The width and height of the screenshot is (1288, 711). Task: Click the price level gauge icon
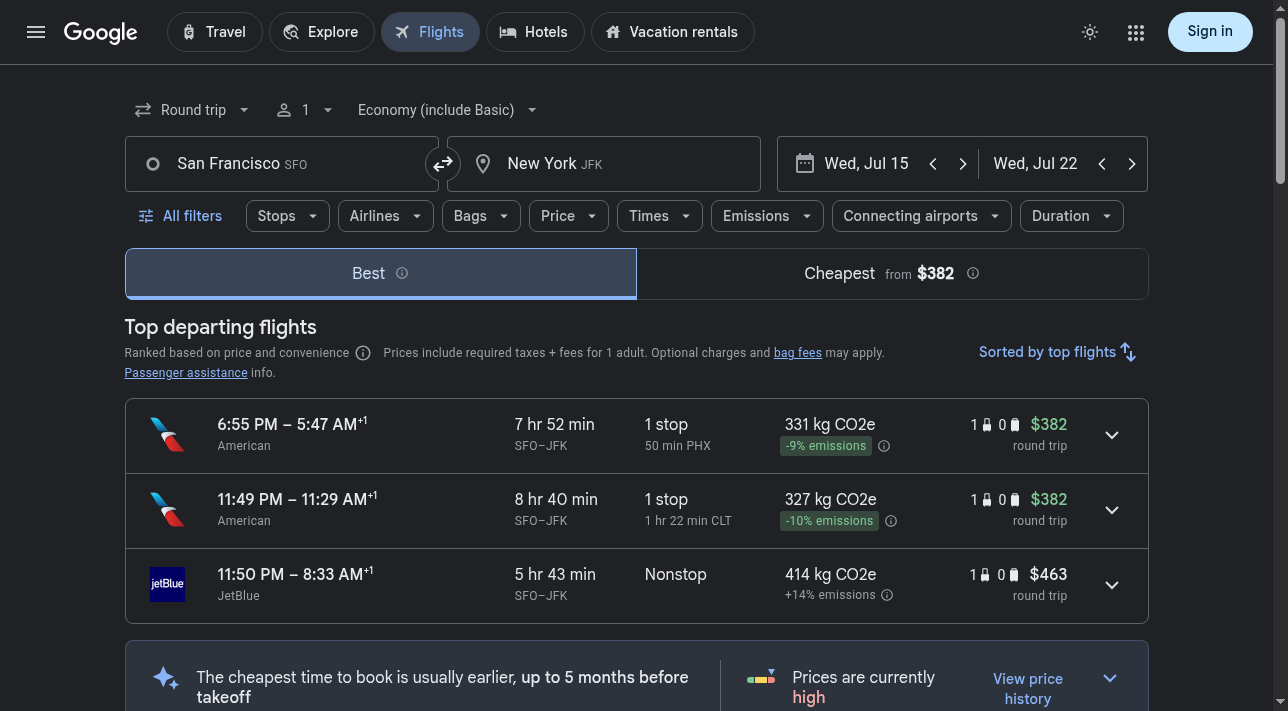point(761,678)
